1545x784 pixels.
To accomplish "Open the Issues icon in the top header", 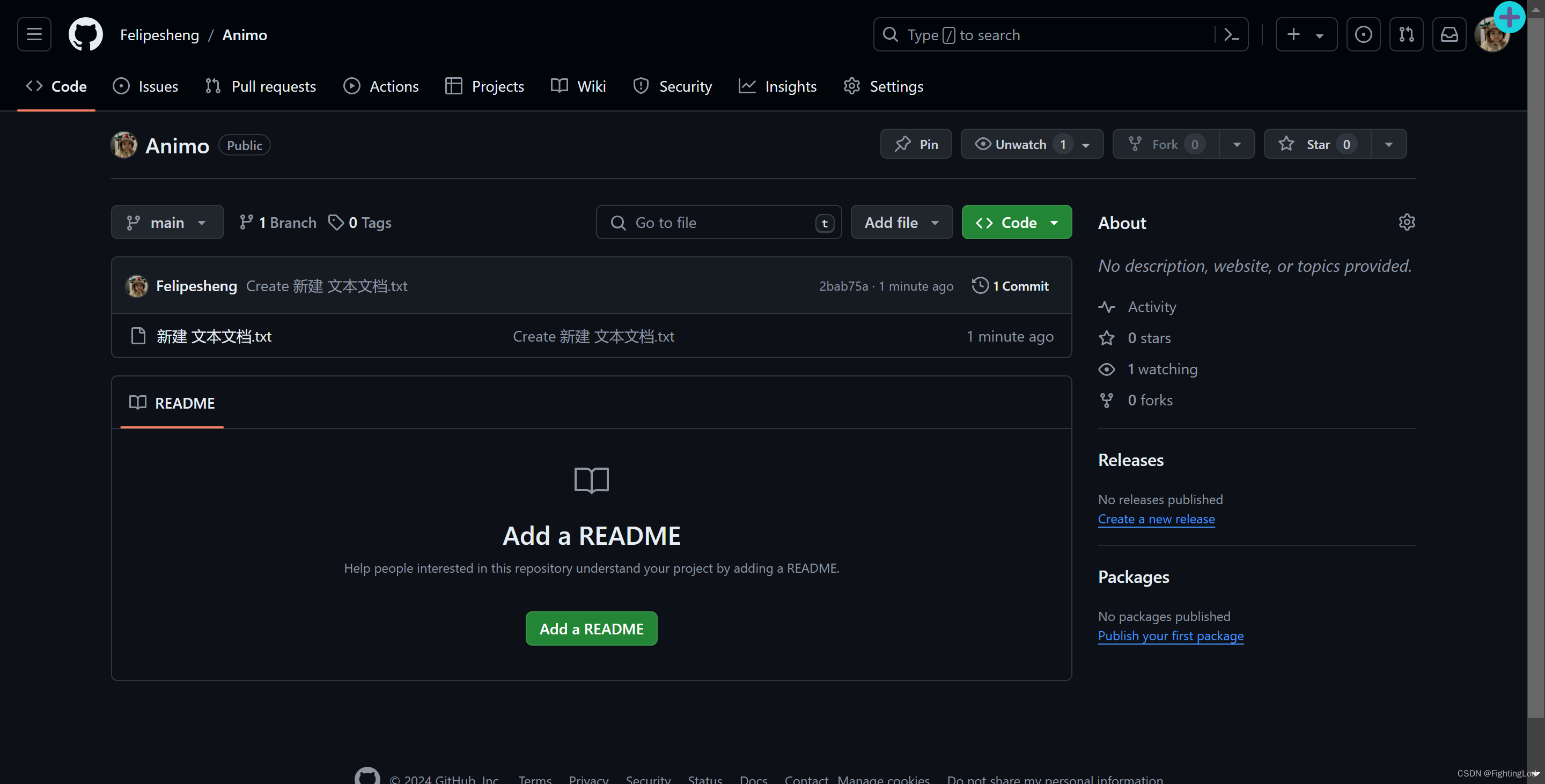I will pos(1363,34).
